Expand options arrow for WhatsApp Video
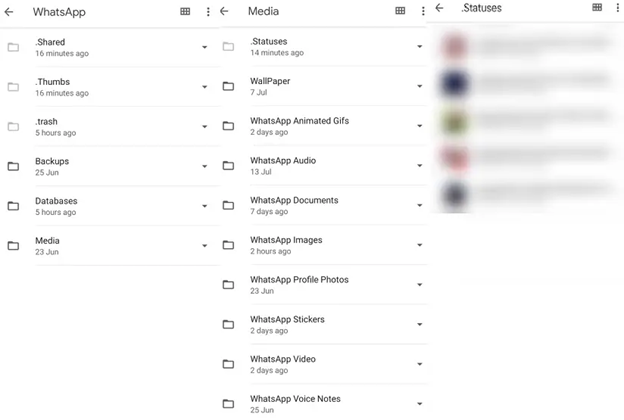This screenshot has height=420, width=624. [419, 364]
